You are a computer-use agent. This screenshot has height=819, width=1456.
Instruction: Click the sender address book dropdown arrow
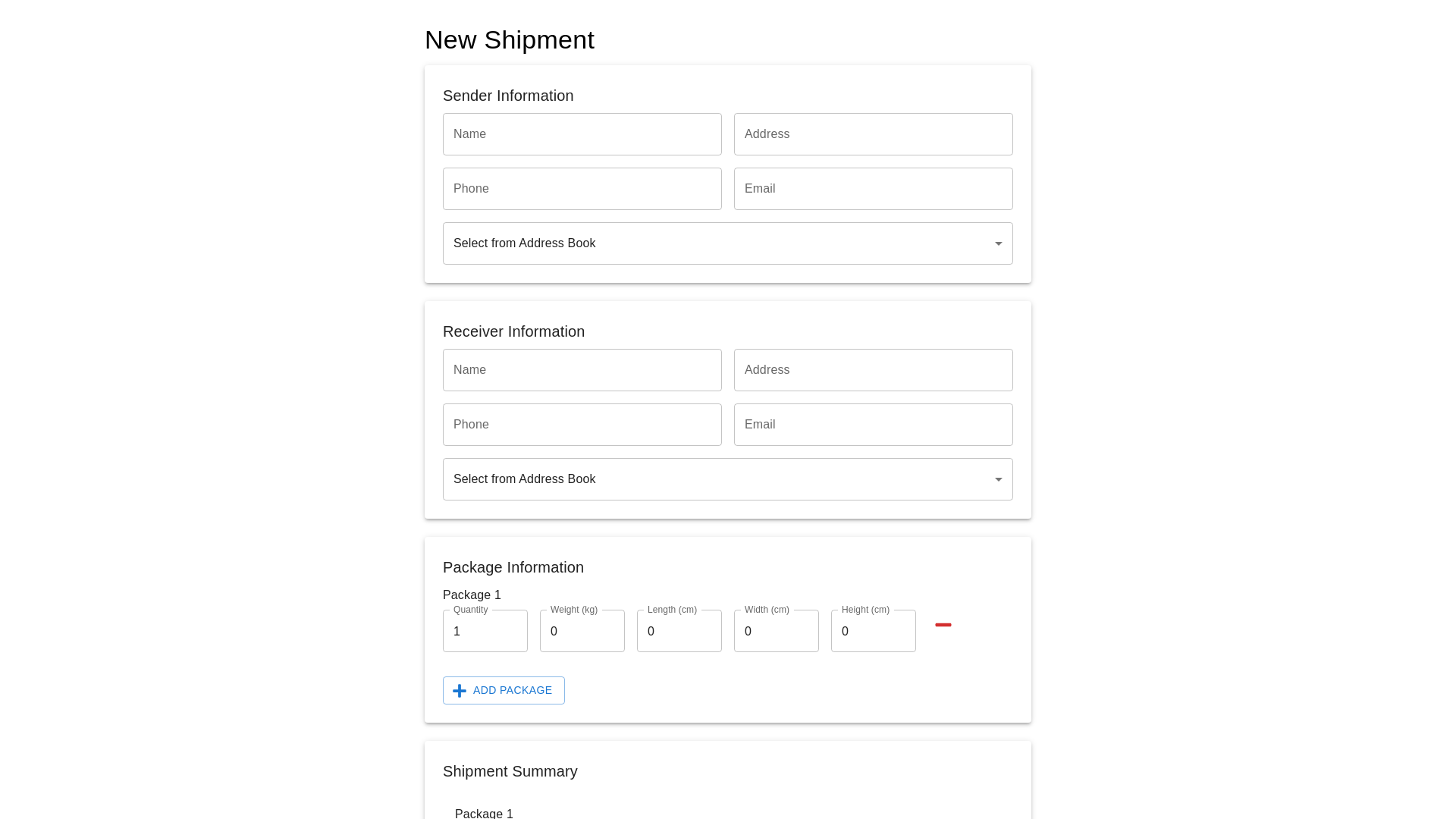point(998,243)
